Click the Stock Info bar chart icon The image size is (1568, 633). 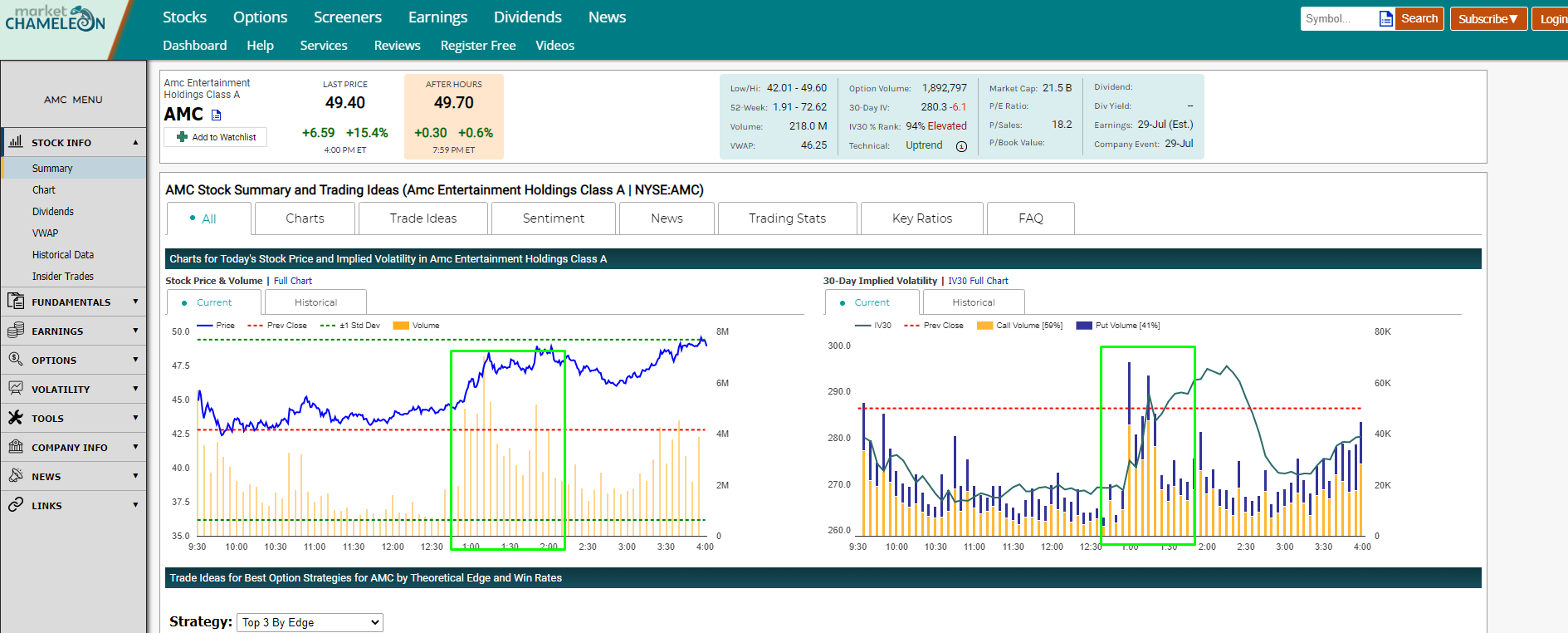[16, 141]
